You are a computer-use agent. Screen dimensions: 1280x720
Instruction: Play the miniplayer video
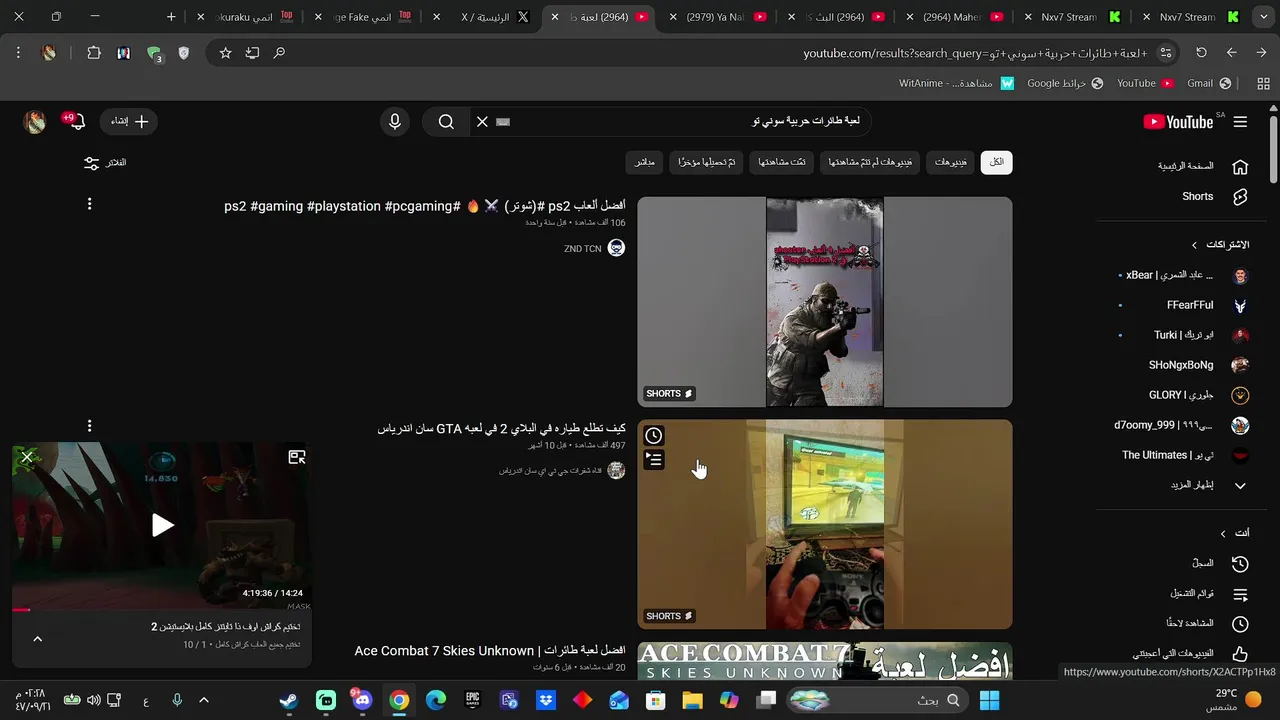[162, 525]
